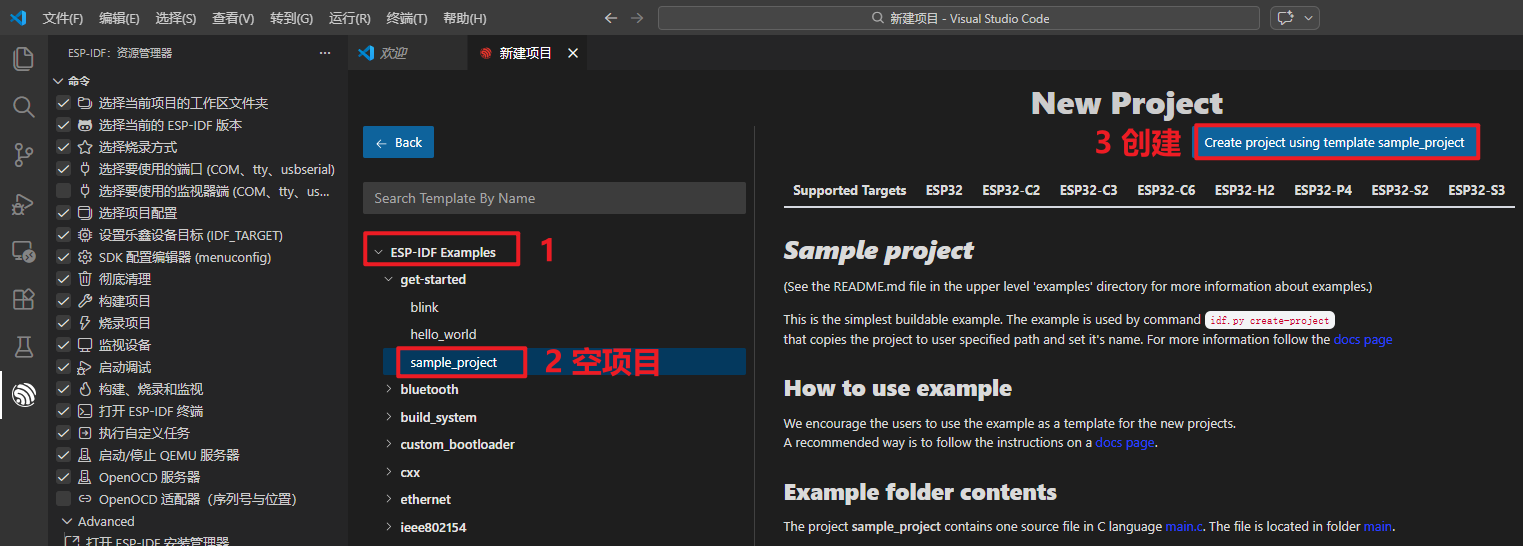Click the lightning icon beside 烧录项目
Screen dimensions: 1523x546
coord(85,323)
